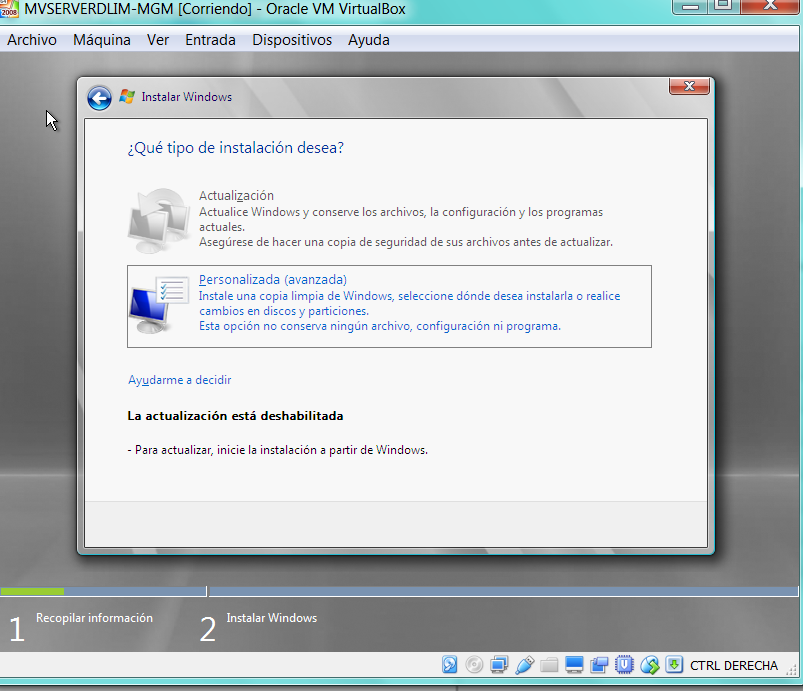Click the display settings icon in status bar
The height and width of the screenshot is (691, 803).
573,664
